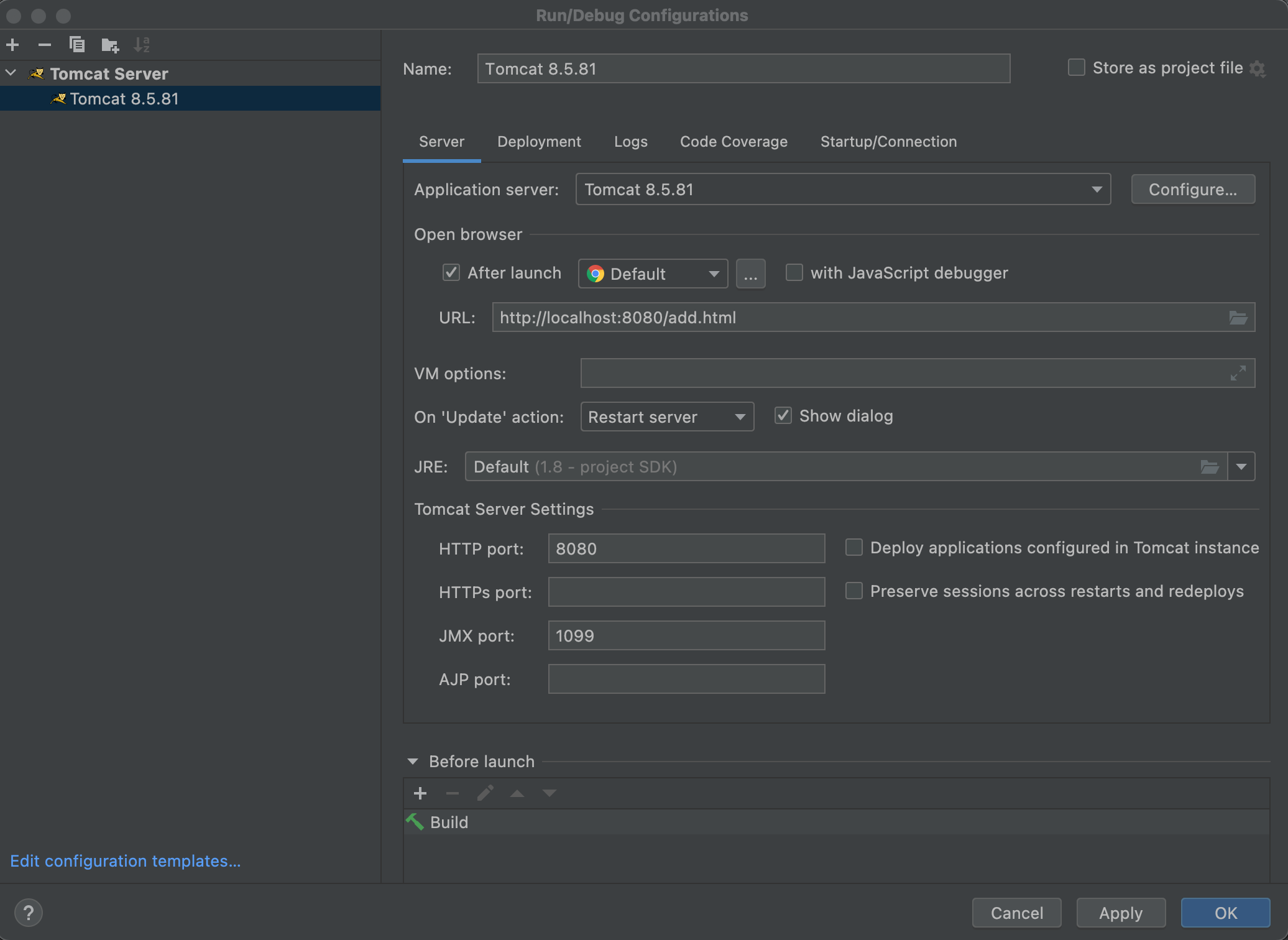Browse for JRE folder
1288x940 pixels.
tap(1210, 467)
